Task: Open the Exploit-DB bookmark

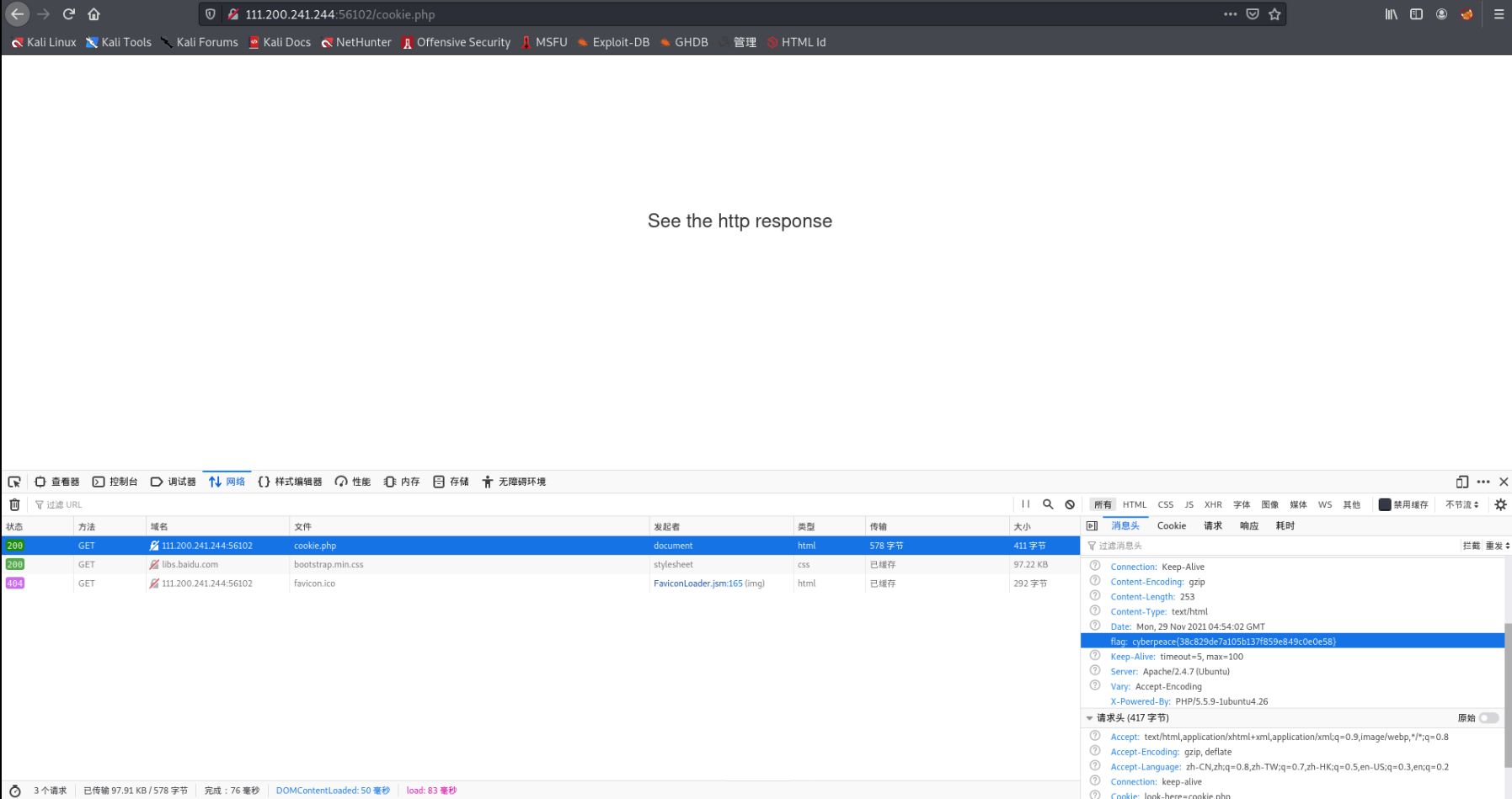Action: tap(613, 42)
